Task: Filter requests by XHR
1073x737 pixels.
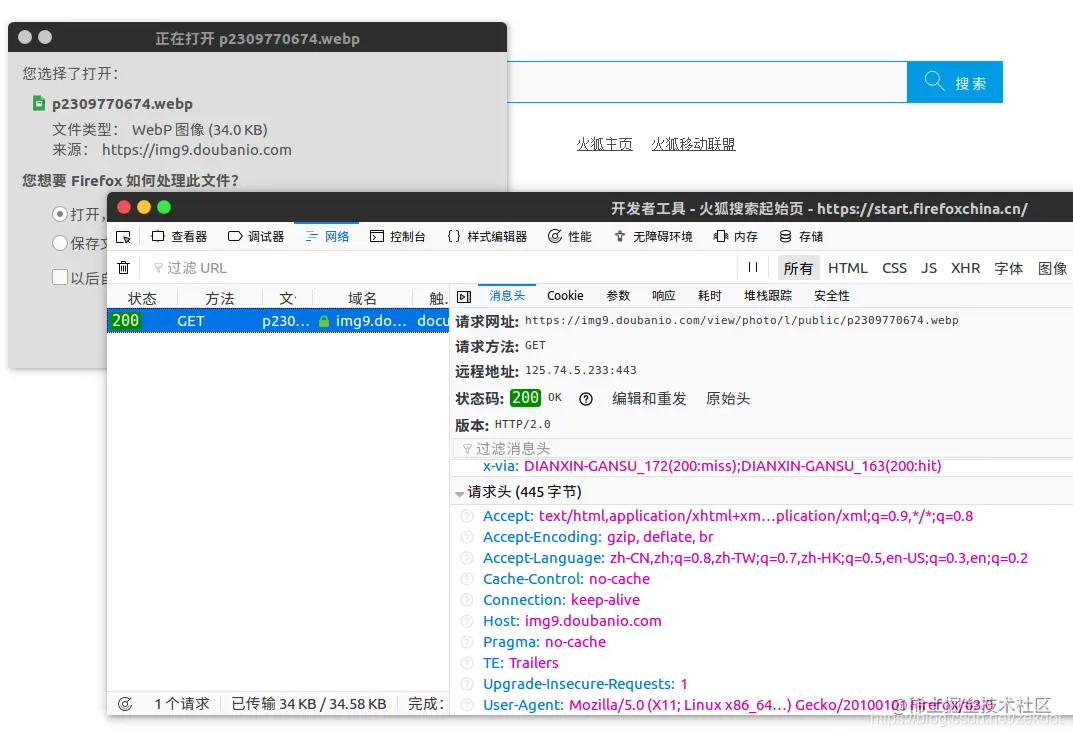Action: click(966, 268)
